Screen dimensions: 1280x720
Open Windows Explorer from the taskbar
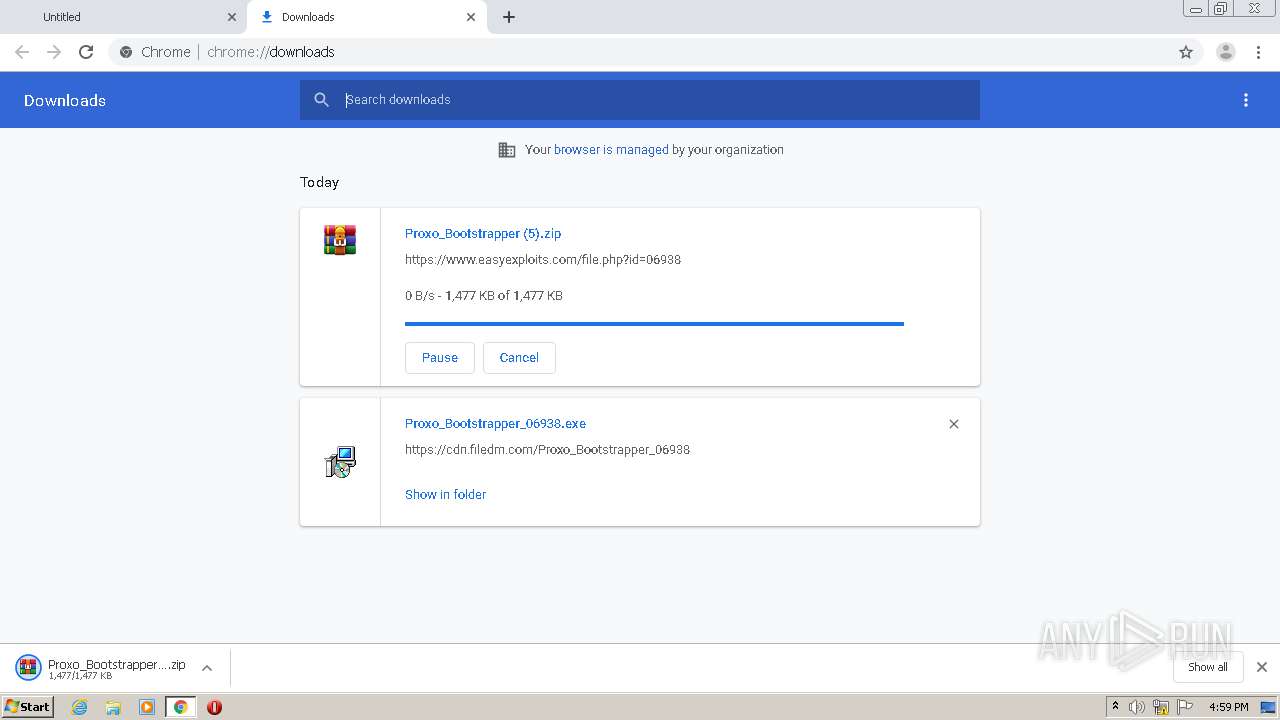(113, 707)
